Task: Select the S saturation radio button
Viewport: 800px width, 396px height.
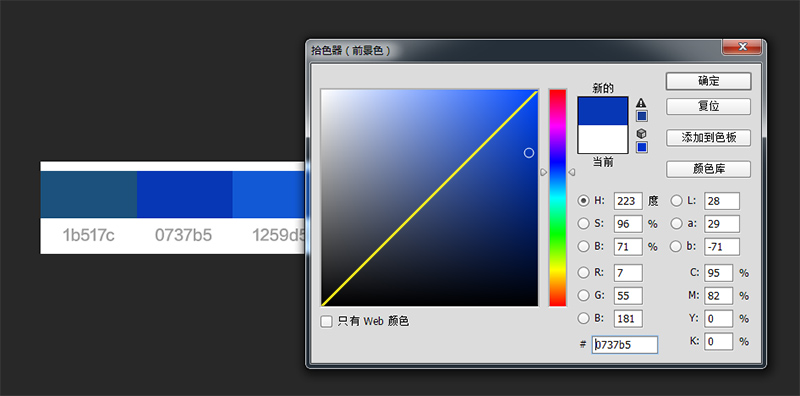Action: pos(583,223)
